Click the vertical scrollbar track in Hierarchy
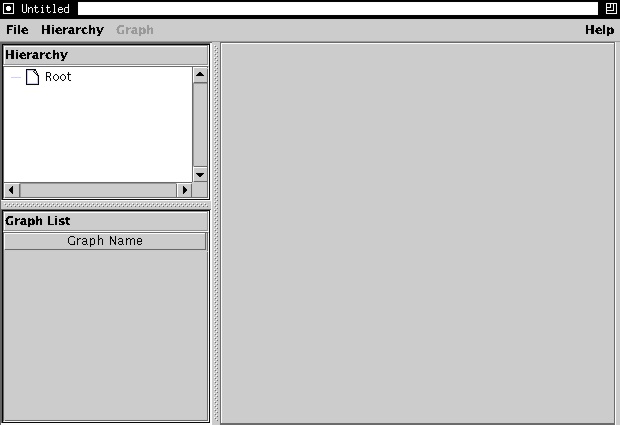620x425 pixels. 200,125
